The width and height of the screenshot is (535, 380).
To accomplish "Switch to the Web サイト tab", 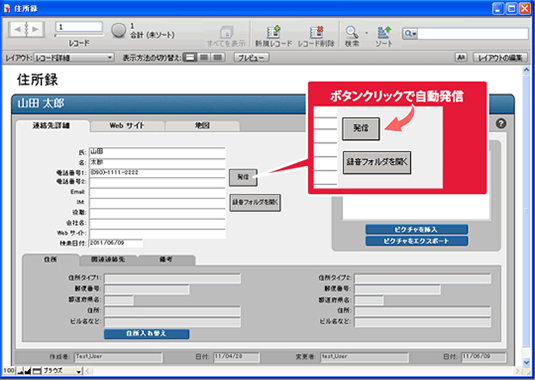I will coord(127,126).
